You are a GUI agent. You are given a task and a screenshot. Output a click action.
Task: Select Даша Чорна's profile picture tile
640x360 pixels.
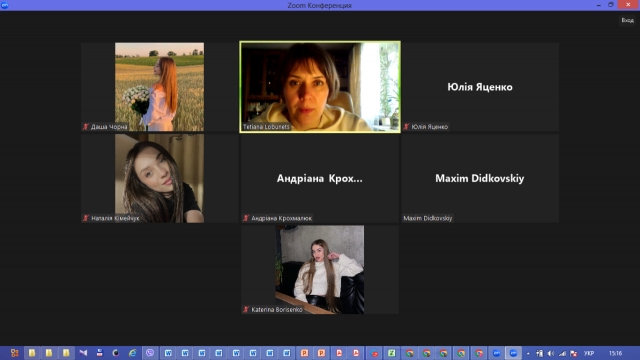click(x=159, y=87)
